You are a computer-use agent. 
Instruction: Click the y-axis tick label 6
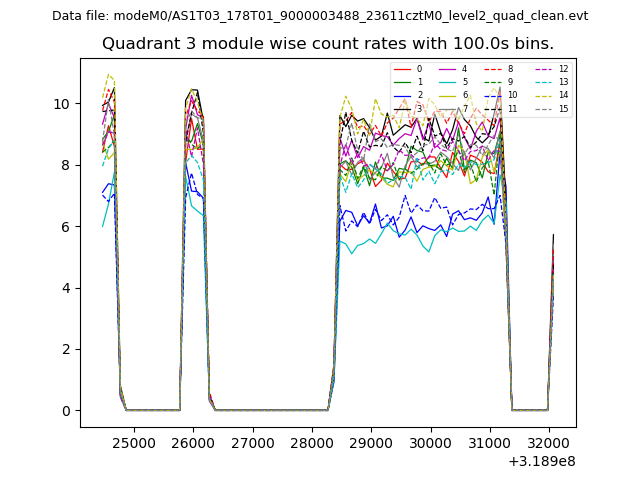(66, 227)
